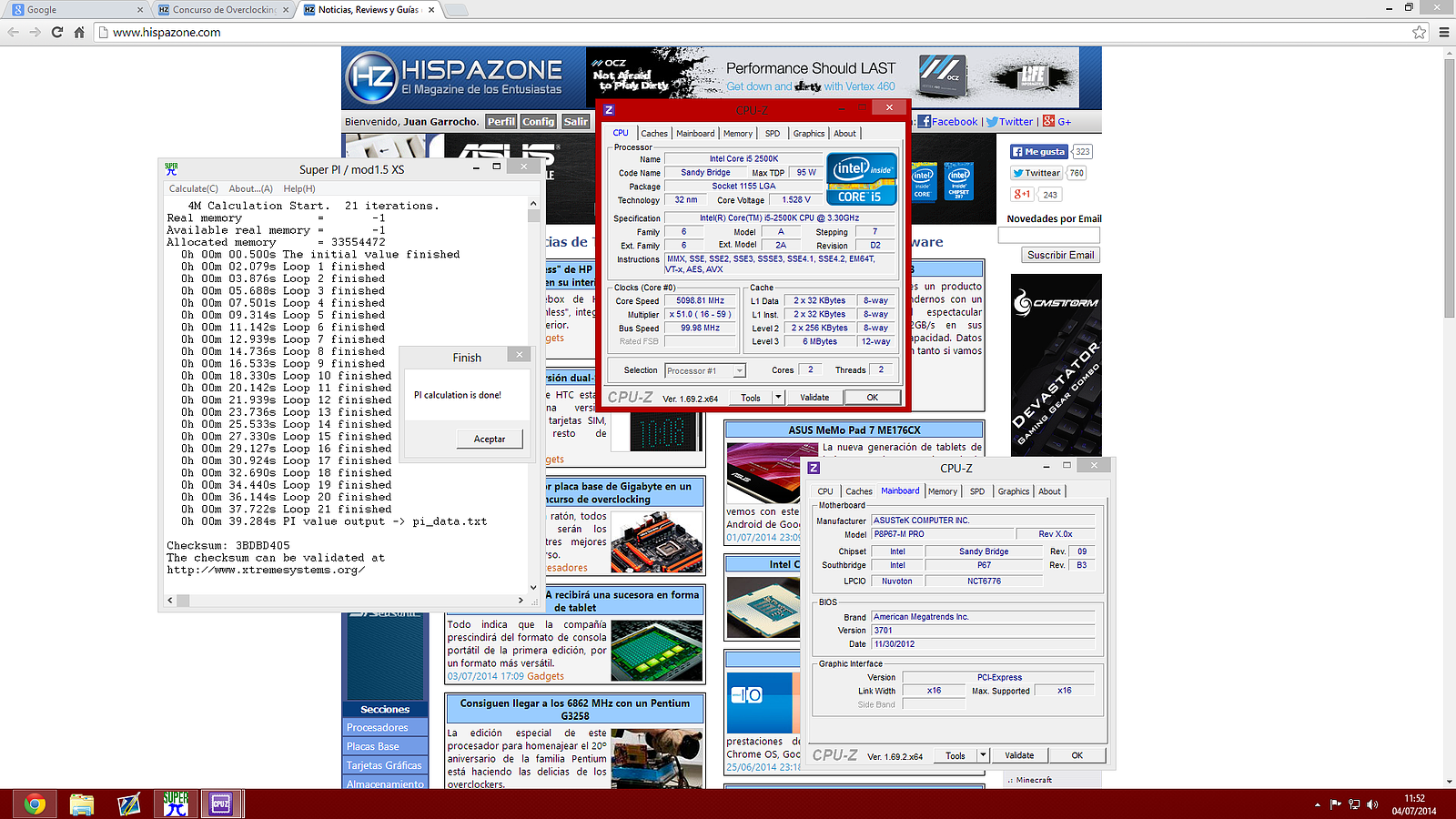Click the browser reload page icon
The image size is (1456, 819).
56,32
